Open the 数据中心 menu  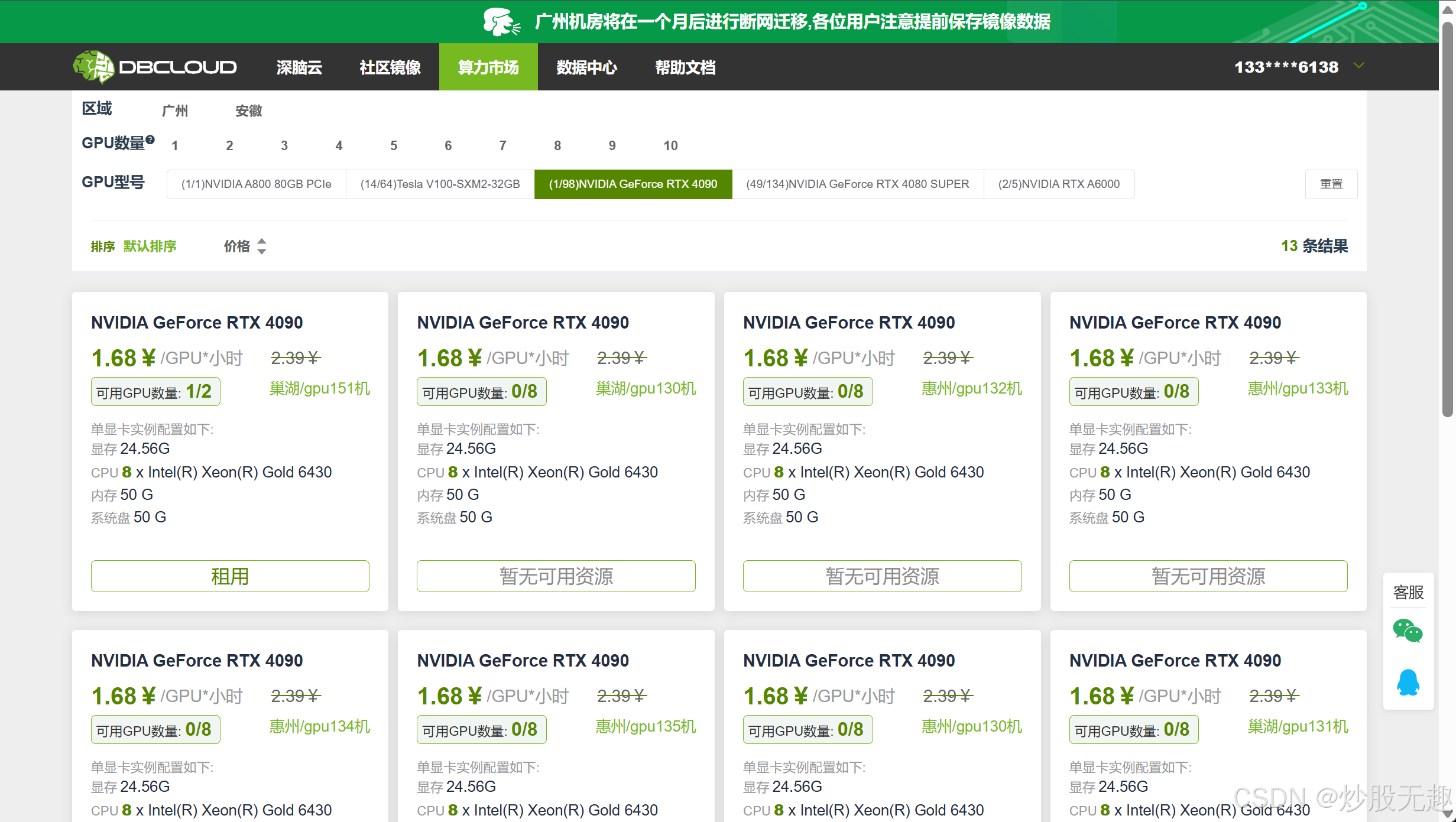(x=587, y=67)
